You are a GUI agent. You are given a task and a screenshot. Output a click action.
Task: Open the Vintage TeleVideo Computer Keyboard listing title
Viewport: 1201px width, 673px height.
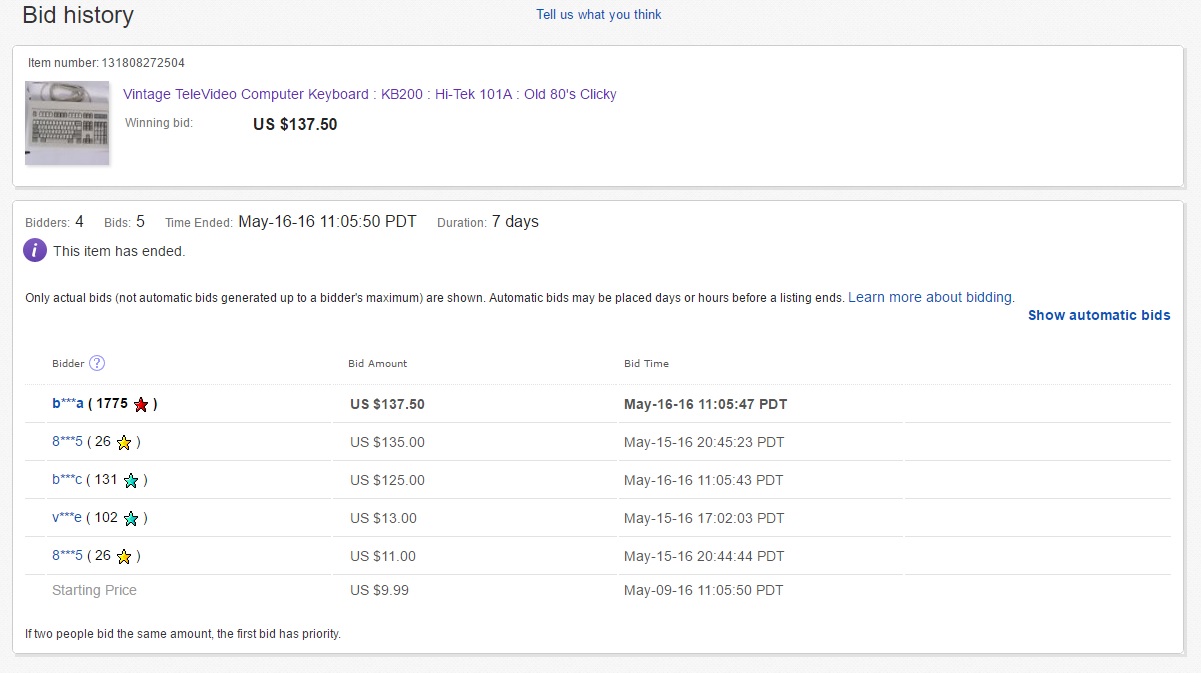369,94
